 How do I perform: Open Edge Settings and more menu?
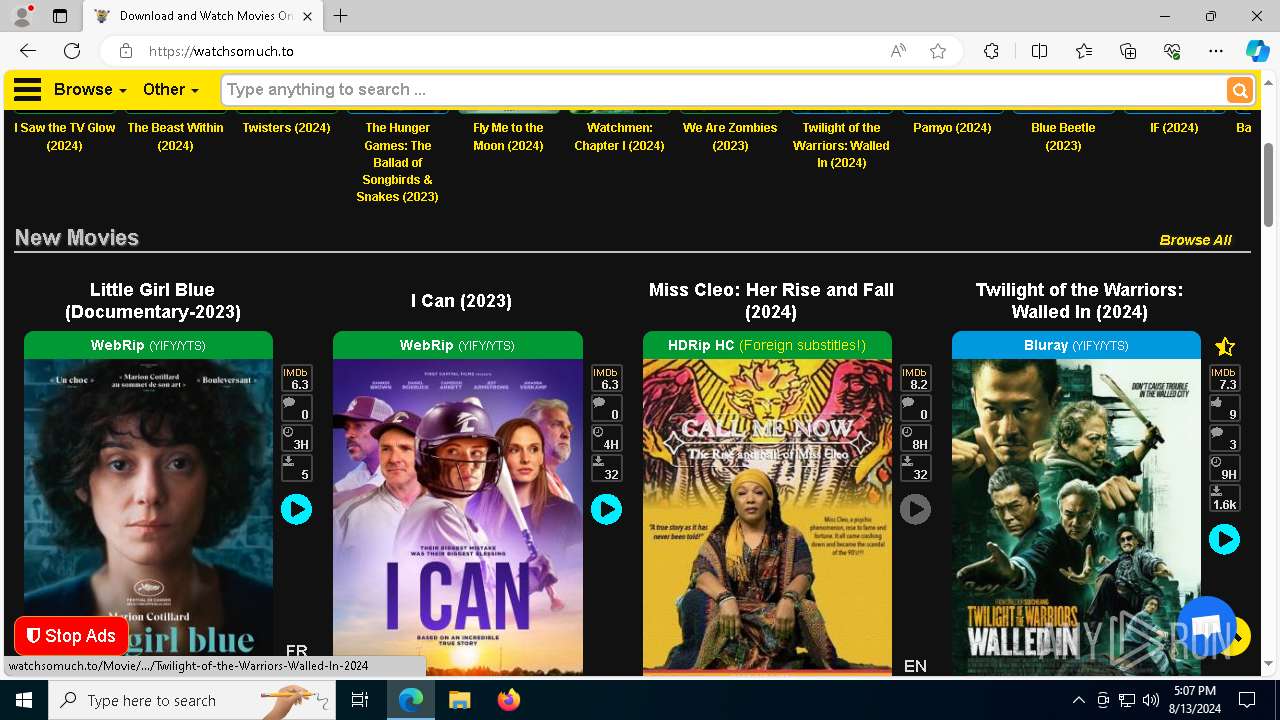point(1216,51)
